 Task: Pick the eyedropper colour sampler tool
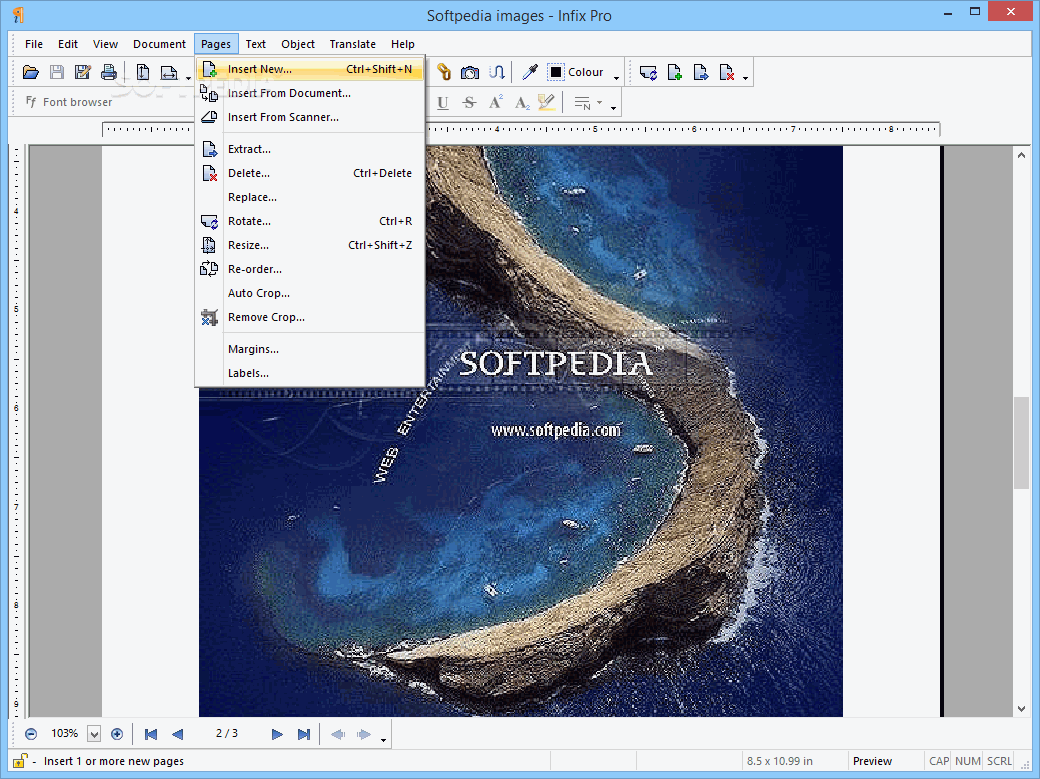point(529,72)
